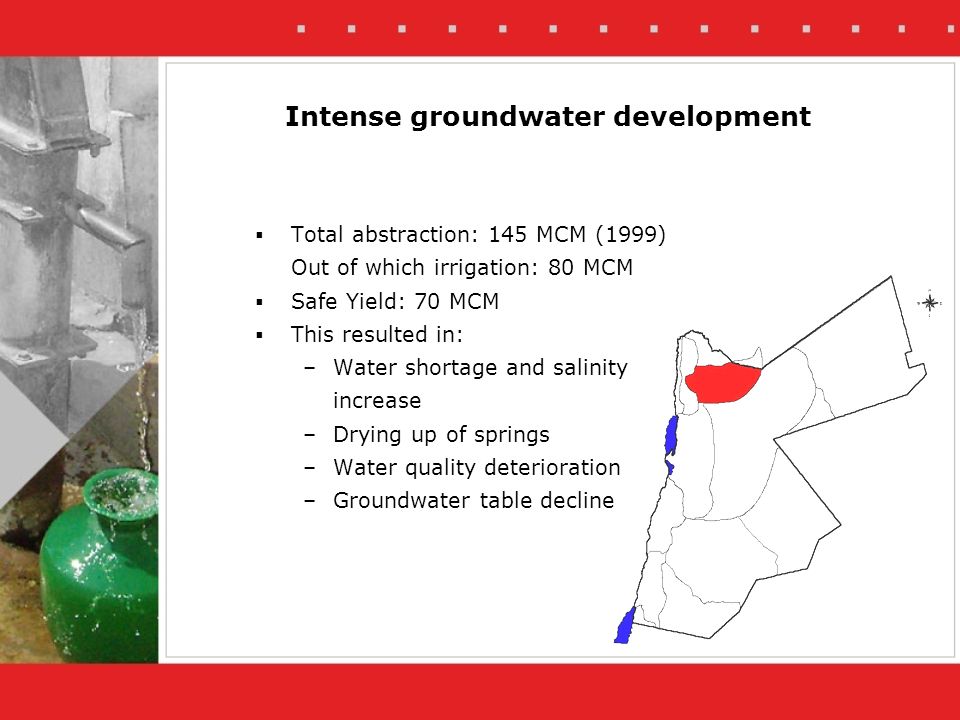Click the "Drying up of springs" line
Image resolution: width=960 pixels, height=720 pixels.
(441, 435)
